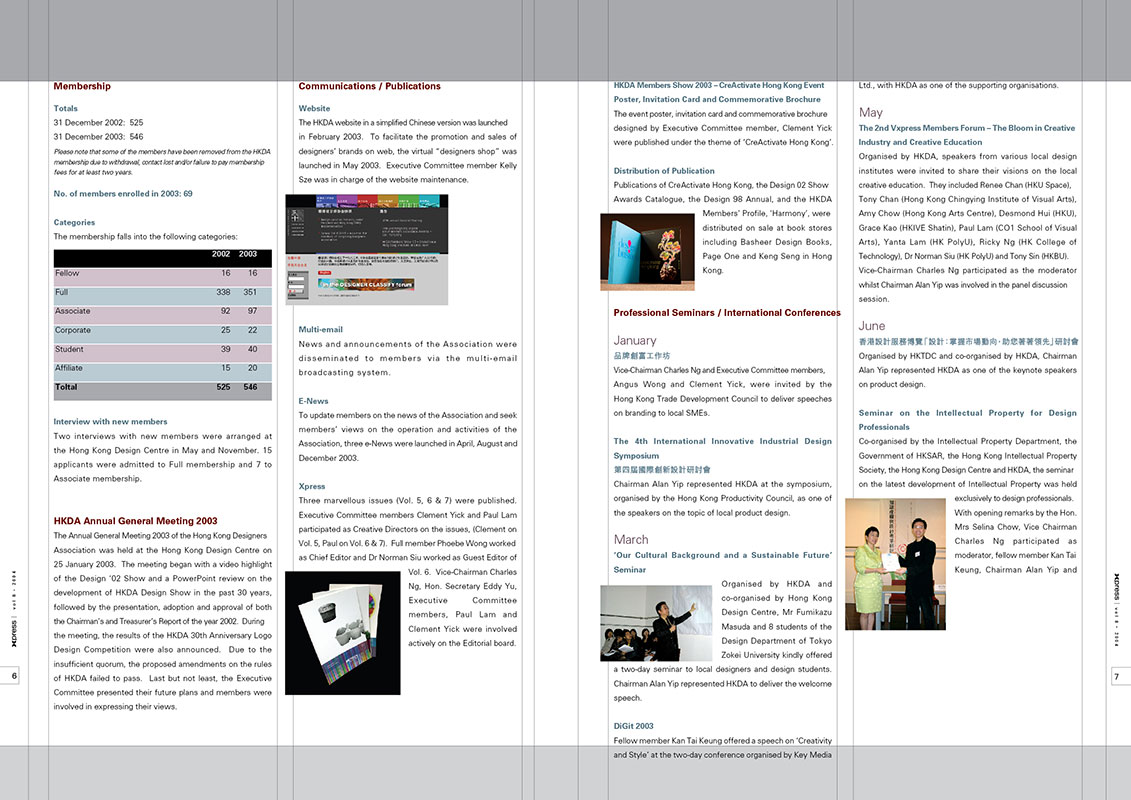Select the "January" month heading

click(635, 340)
